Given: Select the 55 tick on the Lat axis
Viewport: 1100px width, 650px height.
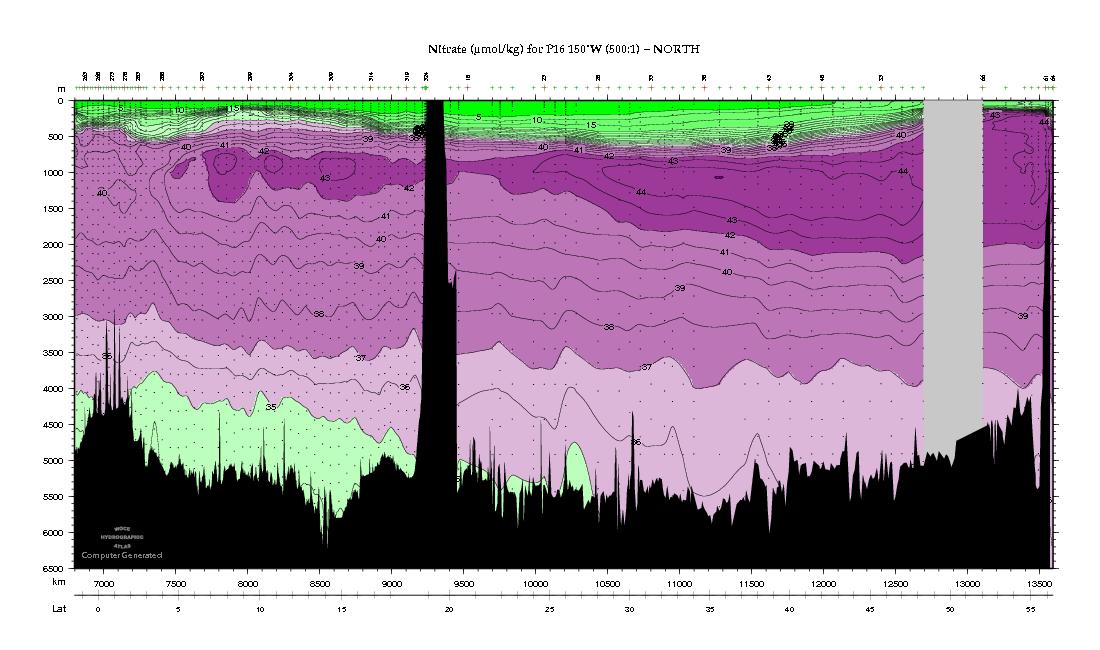Looking at the screenshot, I should (x=1030, y=610).
